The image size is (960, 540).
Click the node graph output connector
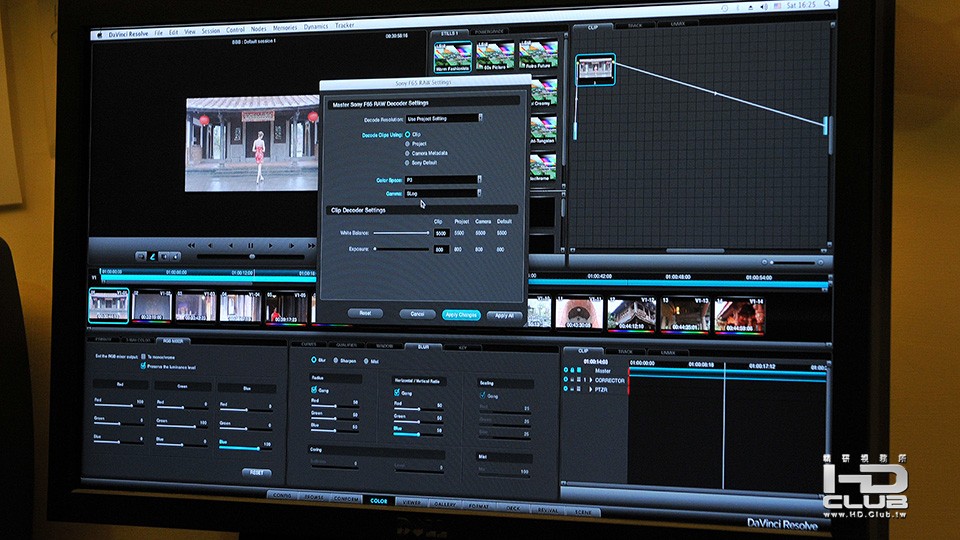pyautogui.click(x=825, y=126)
